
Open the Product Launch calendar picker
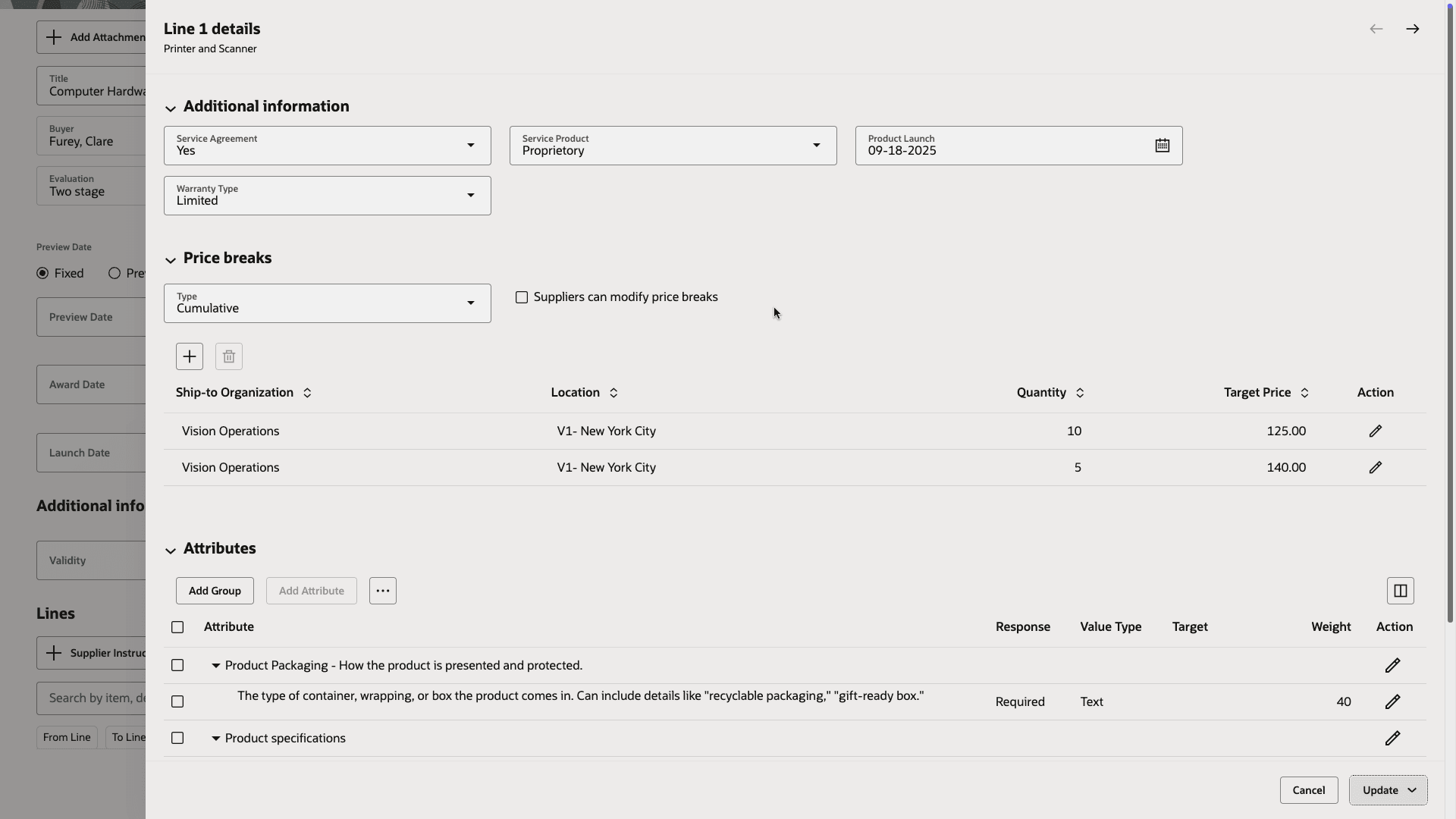click(1162, 146)
